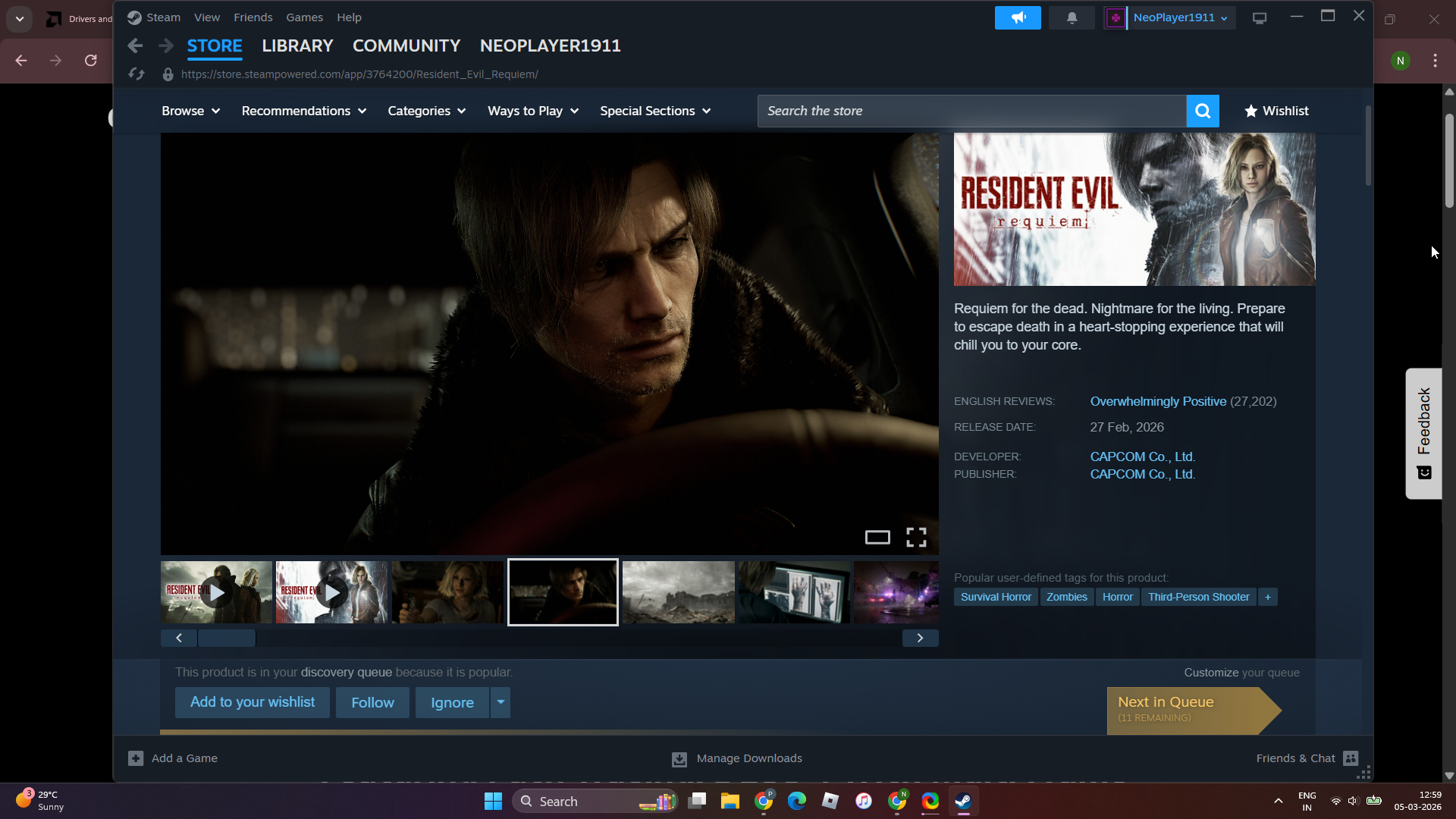This screenshot has height=819, width=1456.
Task: Click Add to your wishlist button
Action: [x=253, y=702]
